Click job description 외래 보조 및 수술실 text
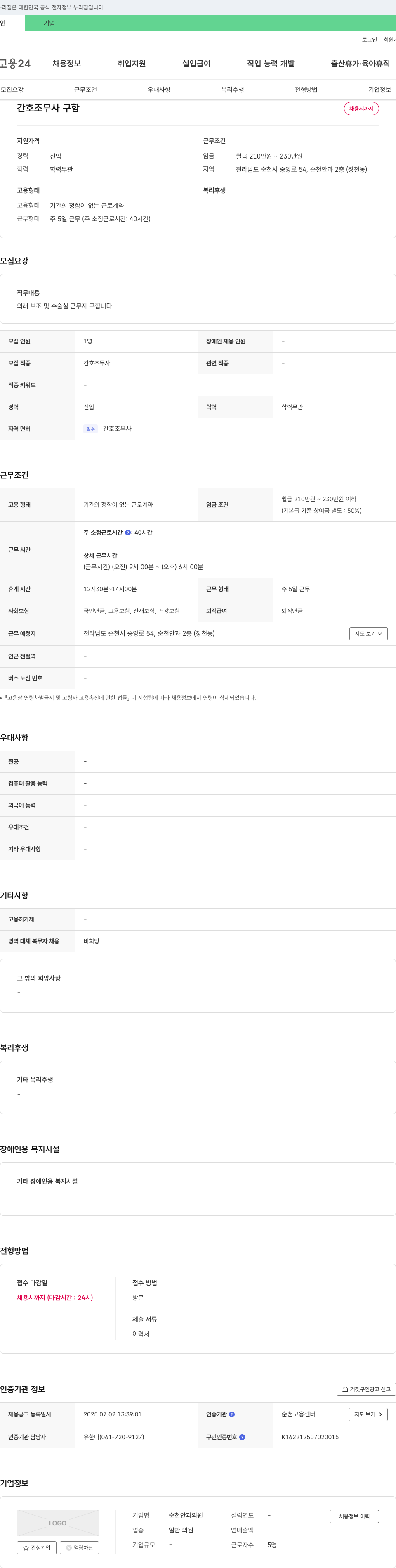 [65, 306]
